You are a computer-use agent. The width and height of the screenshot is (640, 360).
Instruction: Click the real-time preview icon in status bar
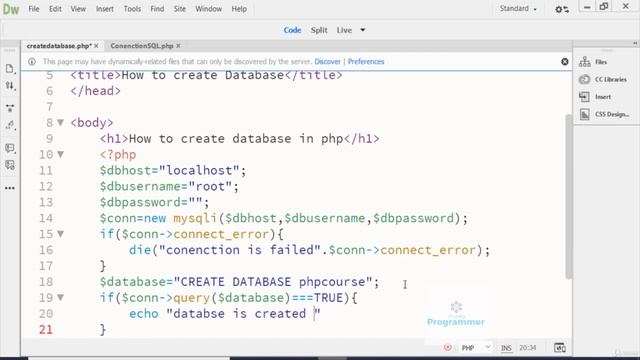pyautogui.click(x=560, y=348)
